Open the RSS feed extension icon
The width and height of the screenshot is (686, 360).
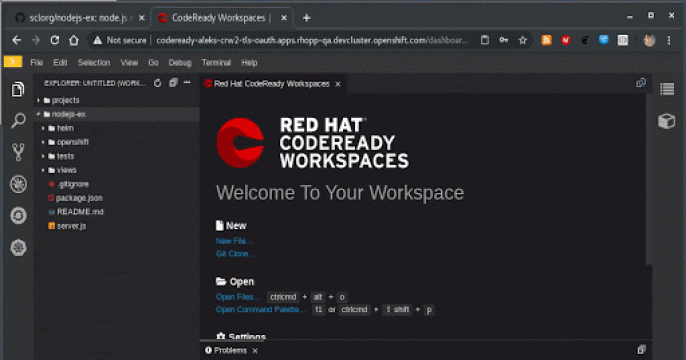click(x=546, y=40)
